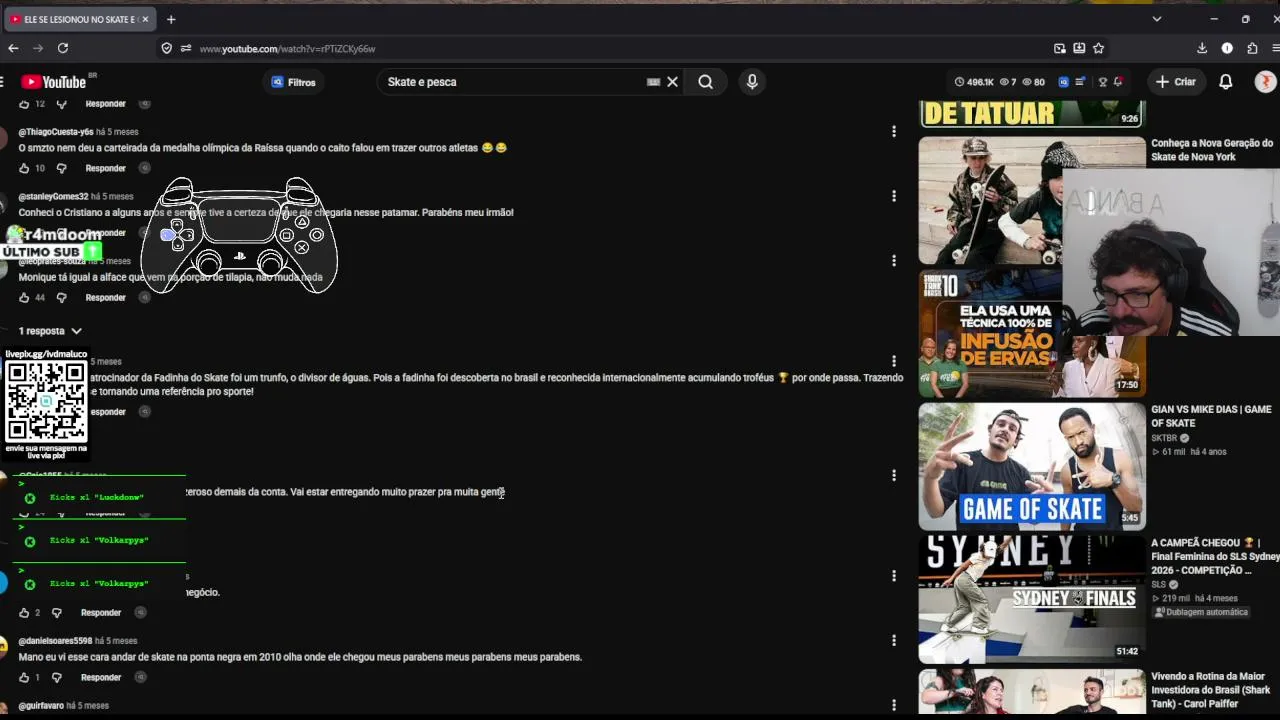1280x720 pixels.
Task: Open the New York skate kids thumbnail
Action: (1032, 200)
